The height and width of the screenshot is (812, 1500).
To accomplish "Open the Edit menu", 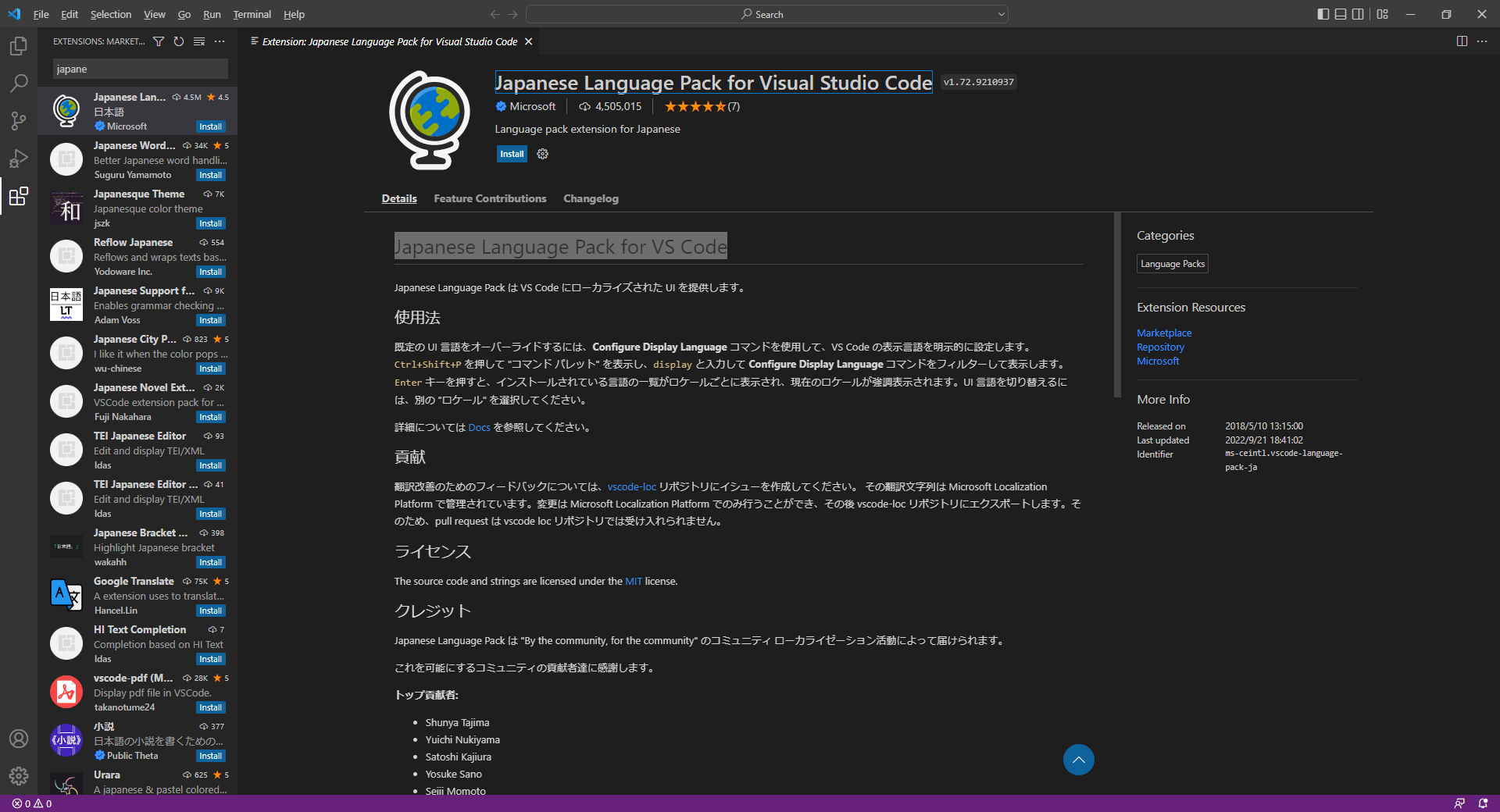I will click(x=70, y=14).
